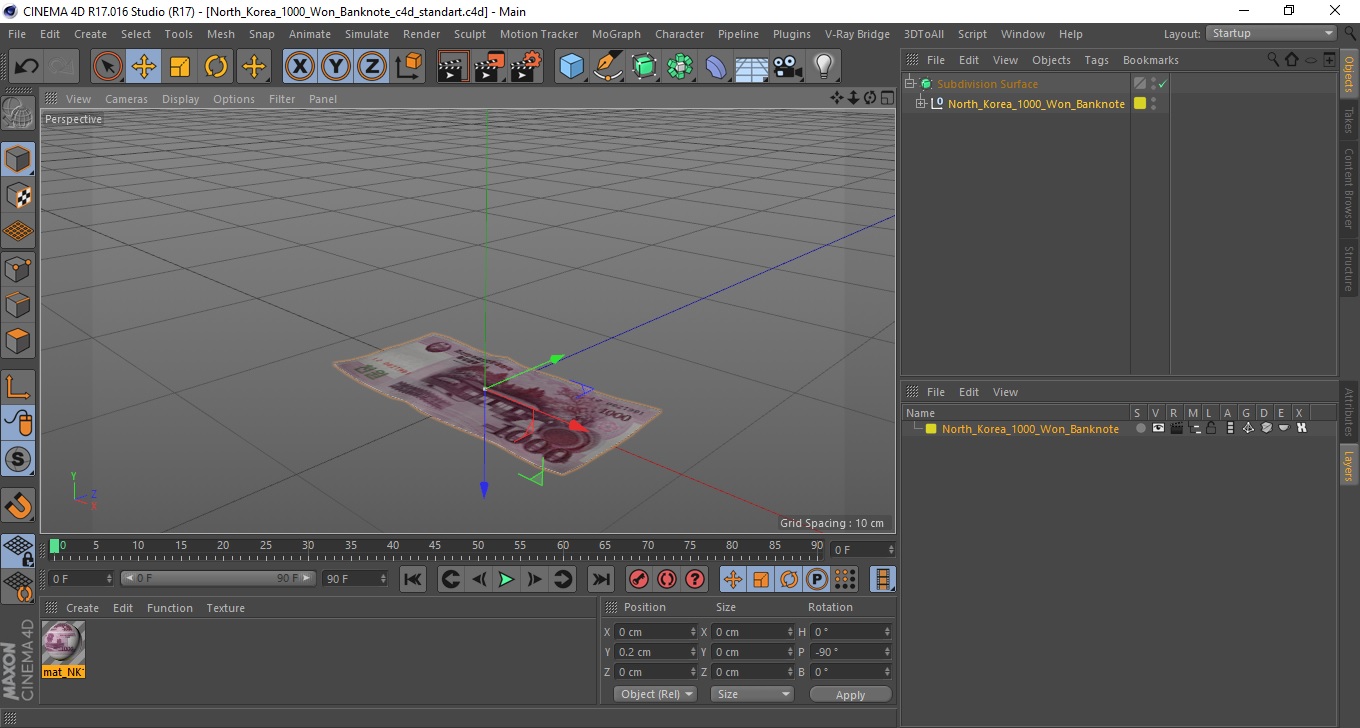Toggle layer Solo dot in S column
Viewport: 1360px width, 728px height.
point(1139,428)
